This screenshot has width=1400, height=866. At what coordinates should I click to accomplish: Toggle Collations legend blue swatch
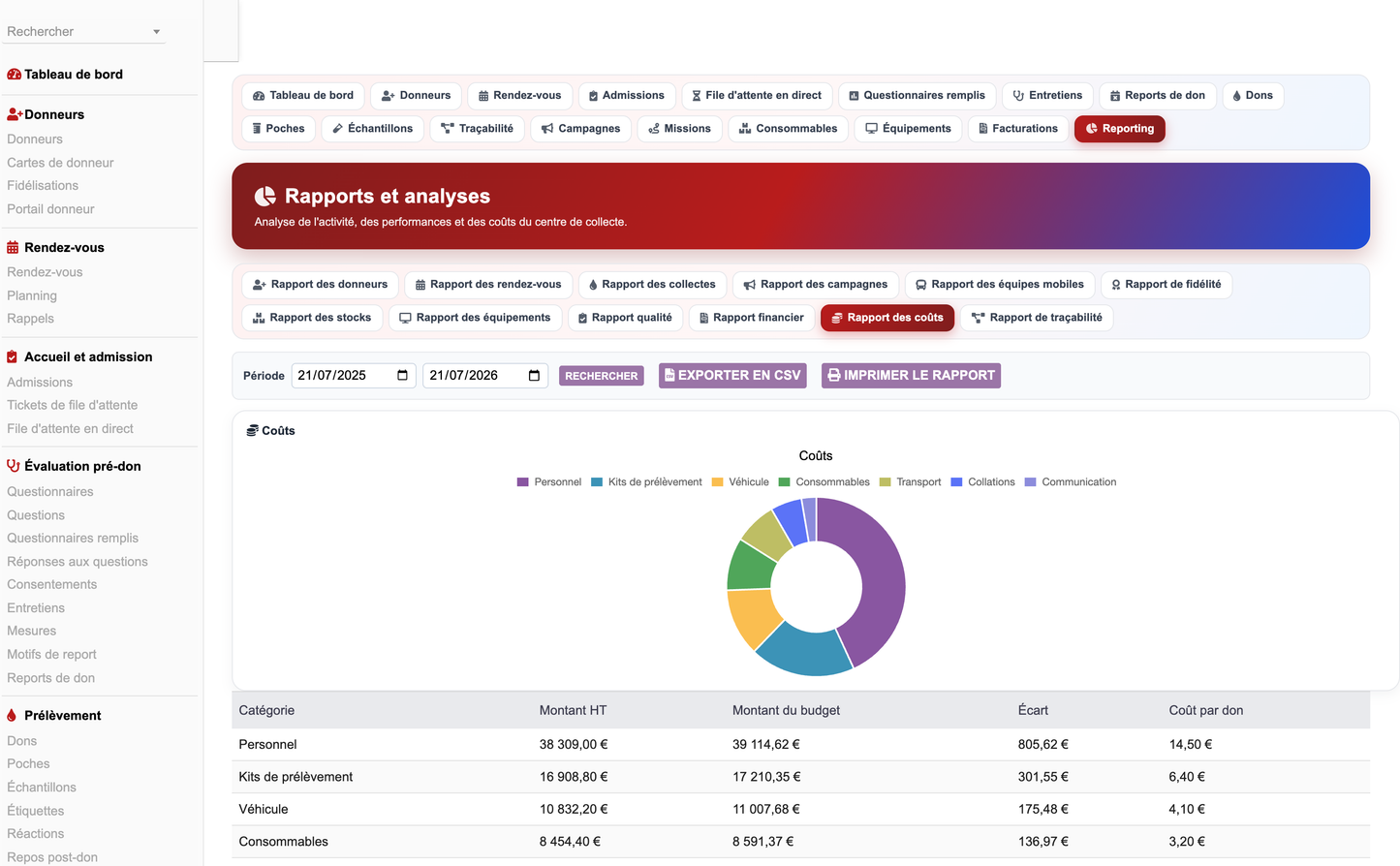coord(957,482)
